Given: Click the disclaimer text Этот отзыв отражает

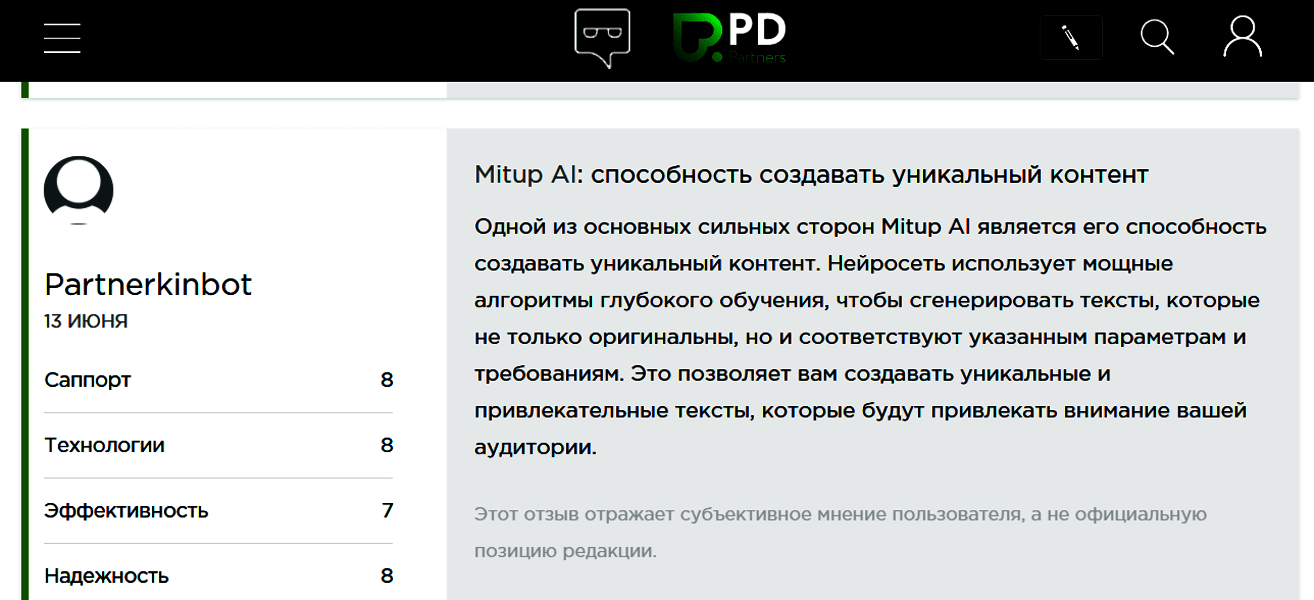Looking at the screenshot, I should [x=841, y=533].
